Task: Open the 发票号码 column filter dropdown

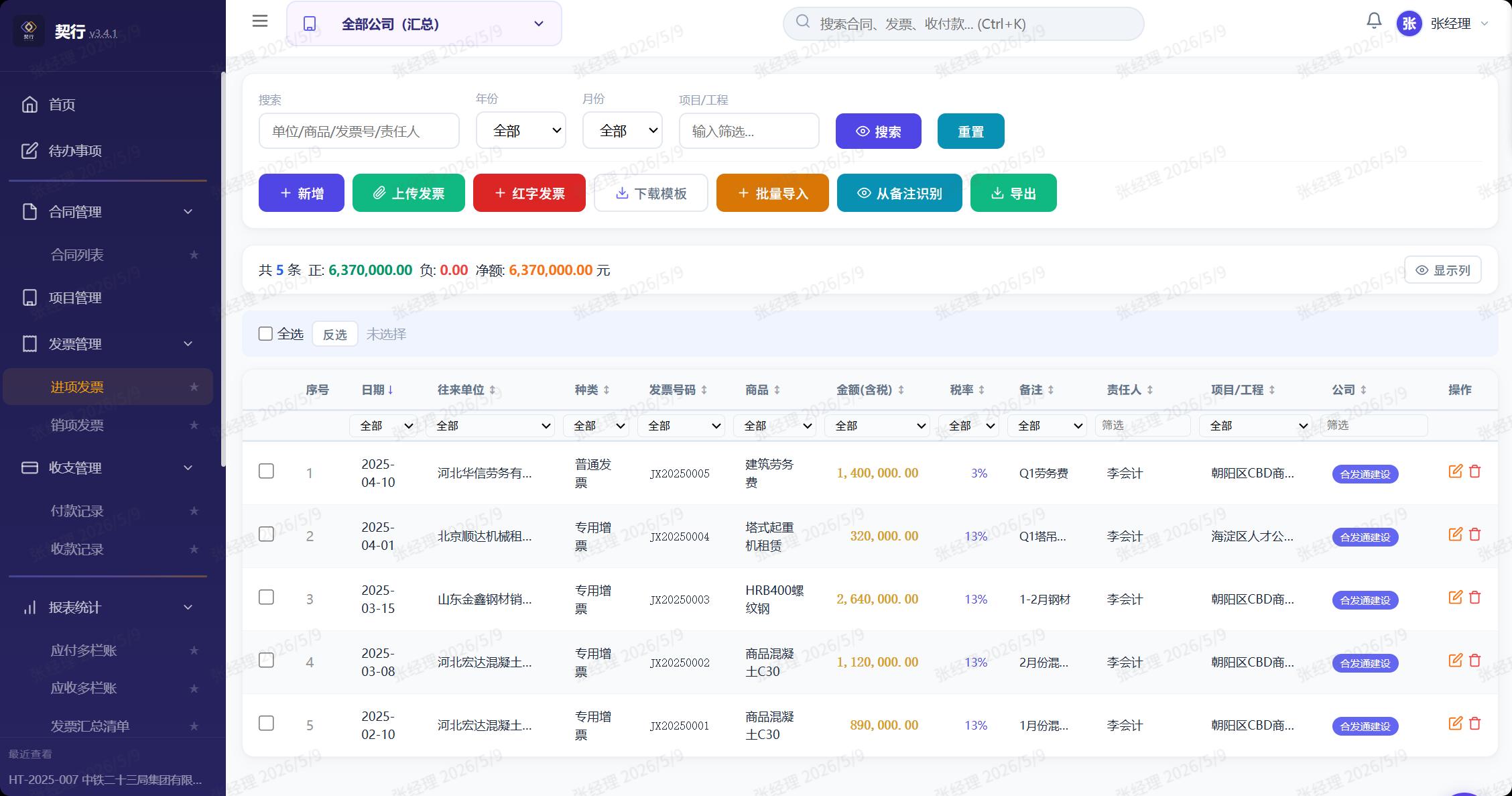Action: pos(681,426)
